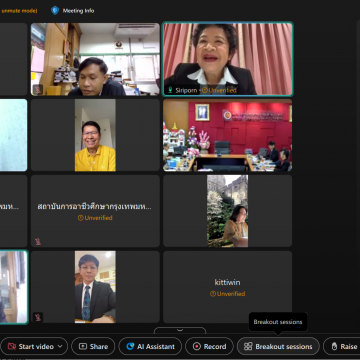Image resolution: width=360 pixels, height=360 pixels.
Task: Collapse the control bar with the chevron handle
Action: (x=180, y=330)
